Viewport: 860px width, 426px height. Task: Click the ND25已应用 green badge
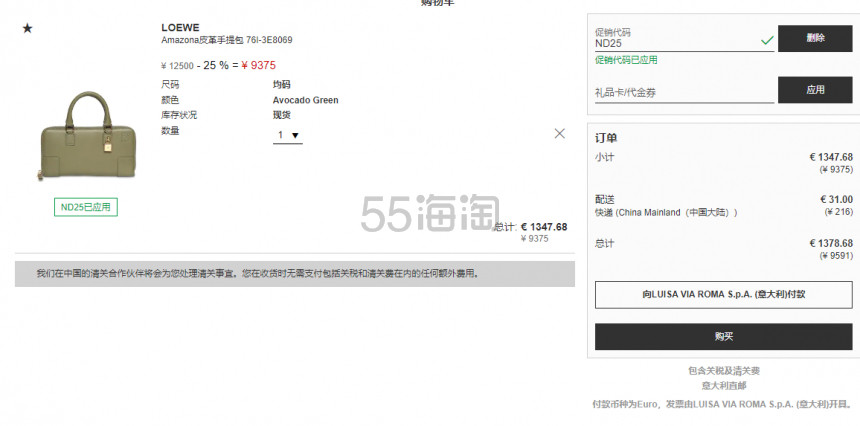click(x=86, y=207)
